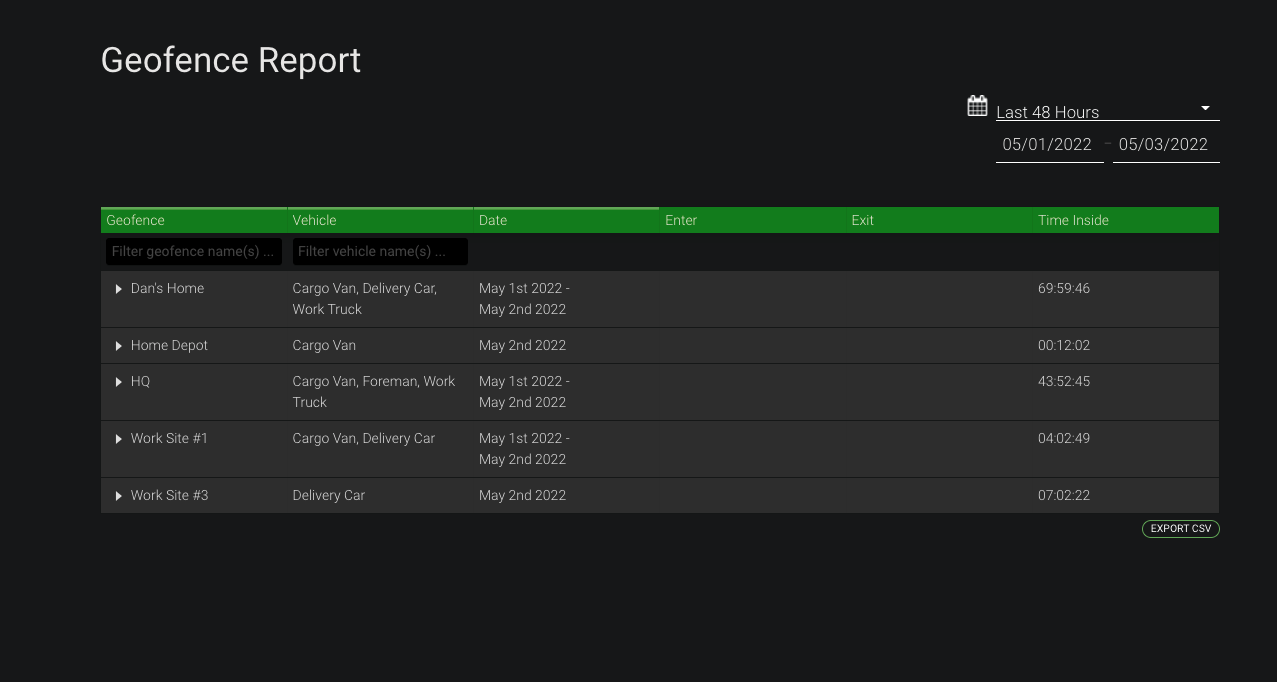
Task: Open the Last 48 Hours dropdown
Action: [1107, 111]
